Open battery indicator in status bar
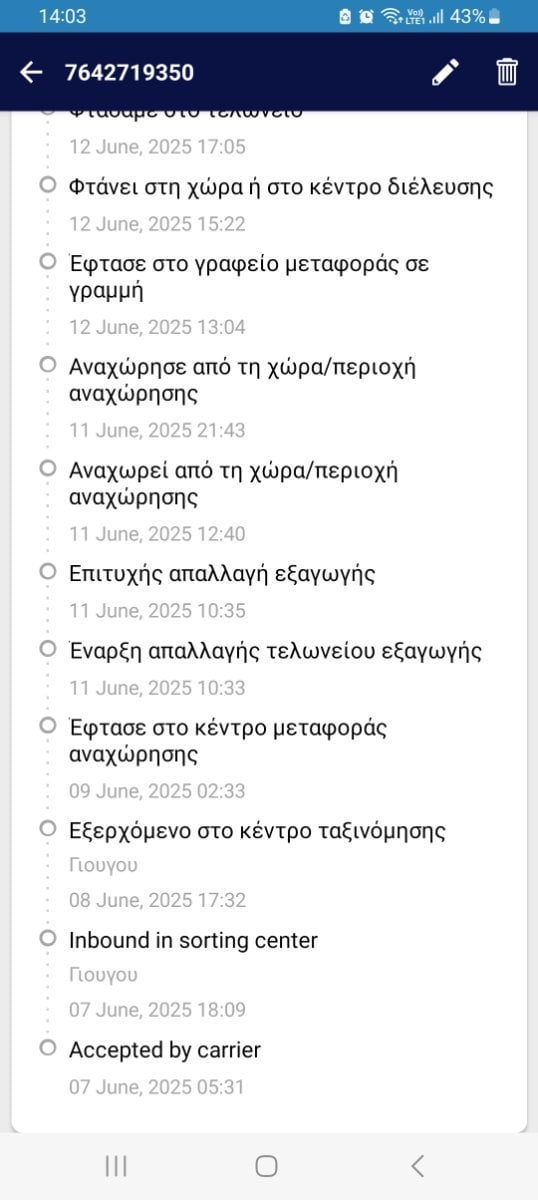 click(495, 16)
